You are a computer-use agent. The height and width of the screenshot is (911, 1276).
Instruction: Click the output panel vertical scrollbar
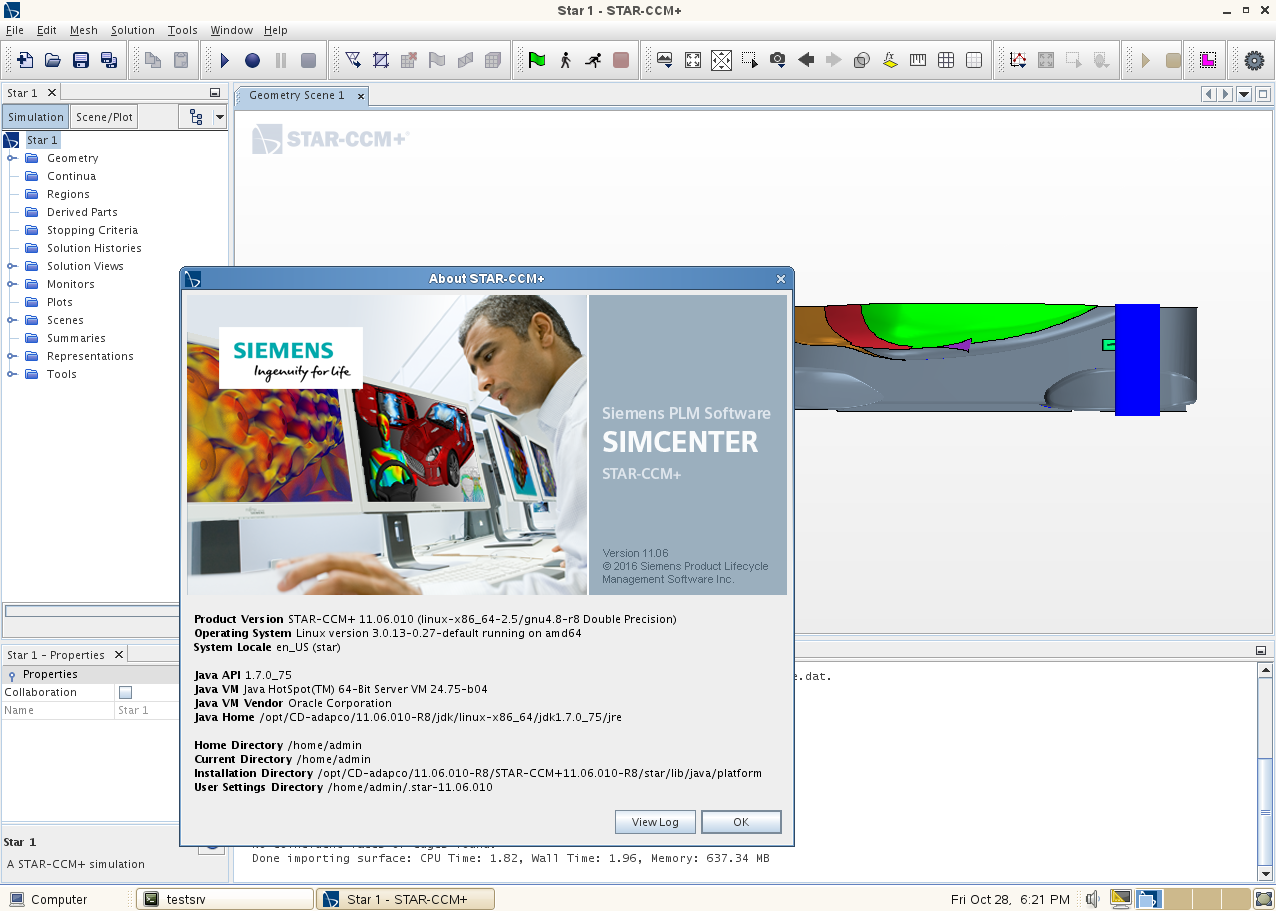pyautogui.click(x=1265, y=772)
